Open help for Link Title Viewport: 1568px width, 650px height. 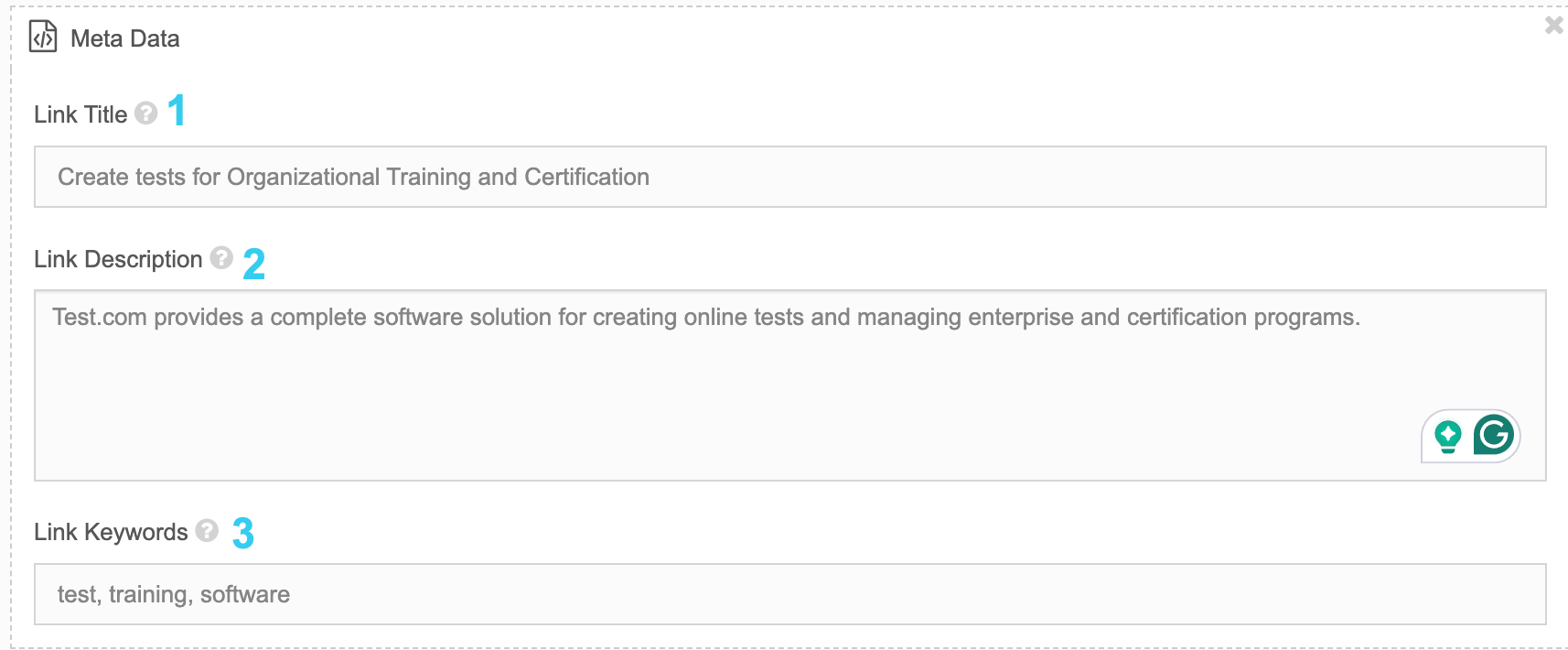(146, 113)
